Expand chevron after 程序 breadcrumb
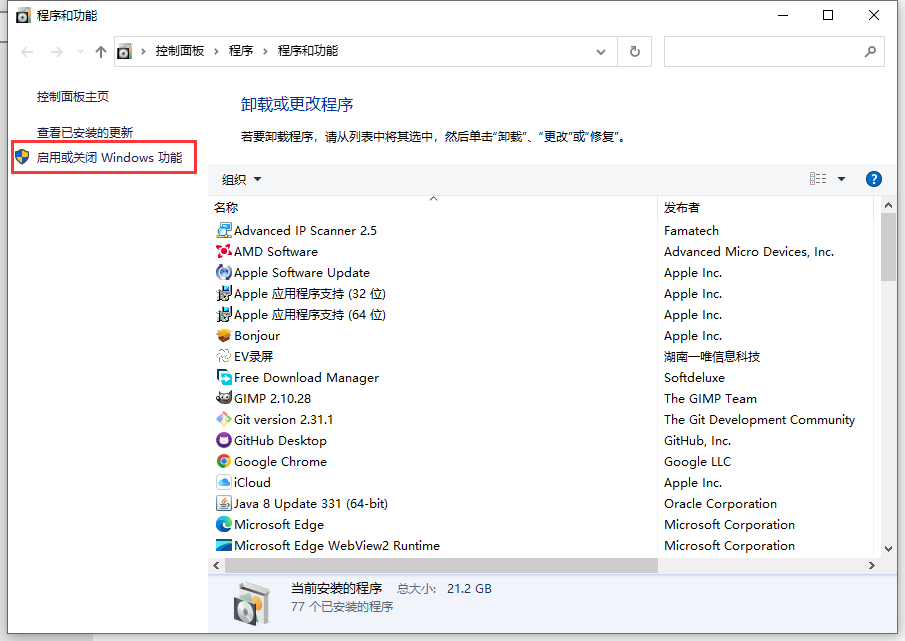The image size is (905, 641). [x=265, y=51]
